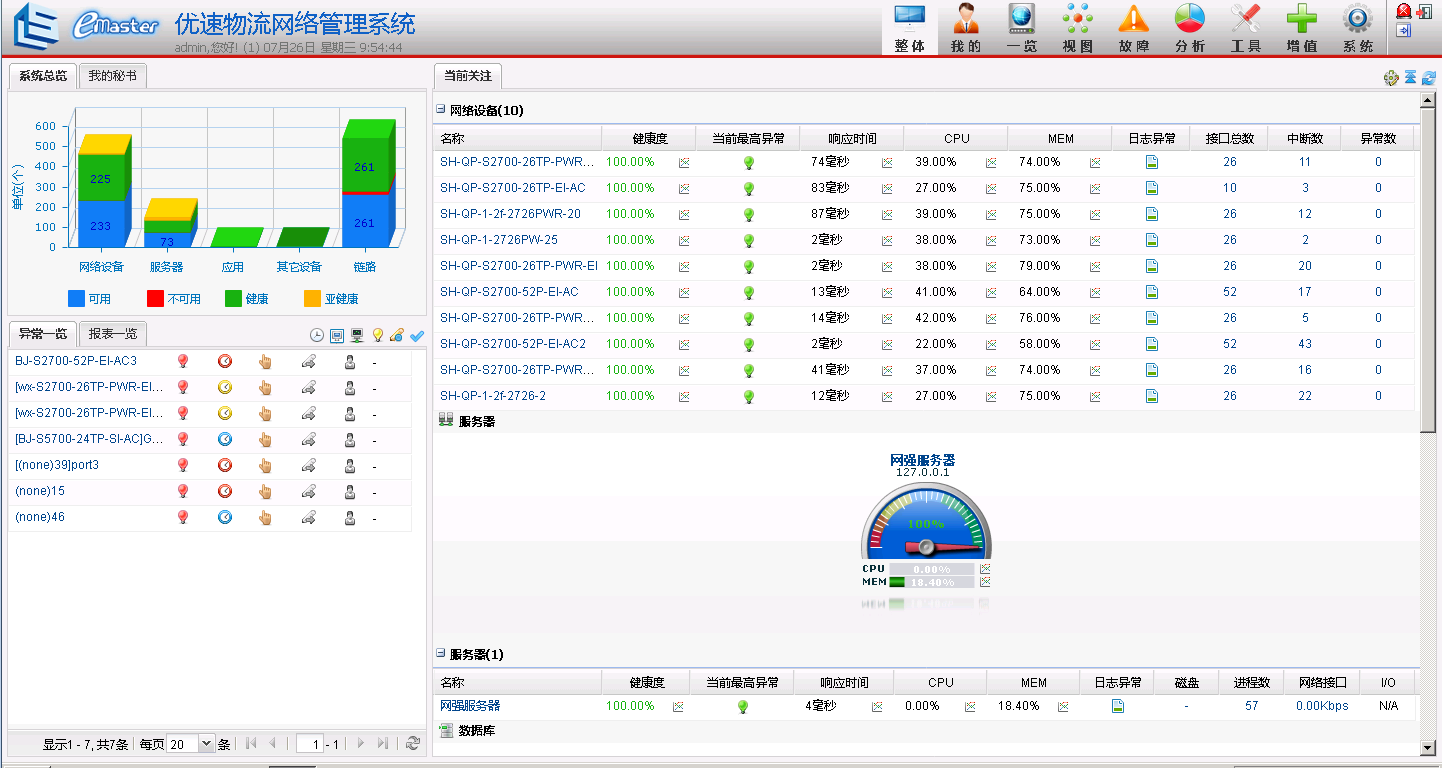
Task: Click the red alarm siren icon
Action: (x=1404, y=12)
